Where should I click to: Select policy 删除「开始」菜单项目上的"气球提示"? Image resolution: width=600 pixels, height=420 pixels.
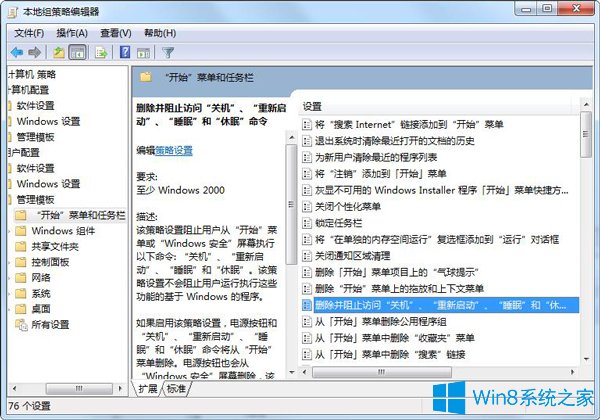coord(390,272)
